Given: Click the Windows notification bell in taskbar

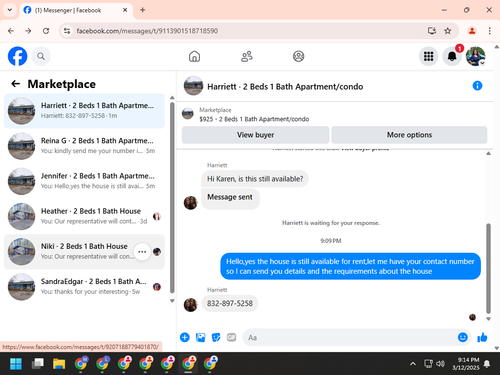Looking at the screenshot, I should 487,364.
